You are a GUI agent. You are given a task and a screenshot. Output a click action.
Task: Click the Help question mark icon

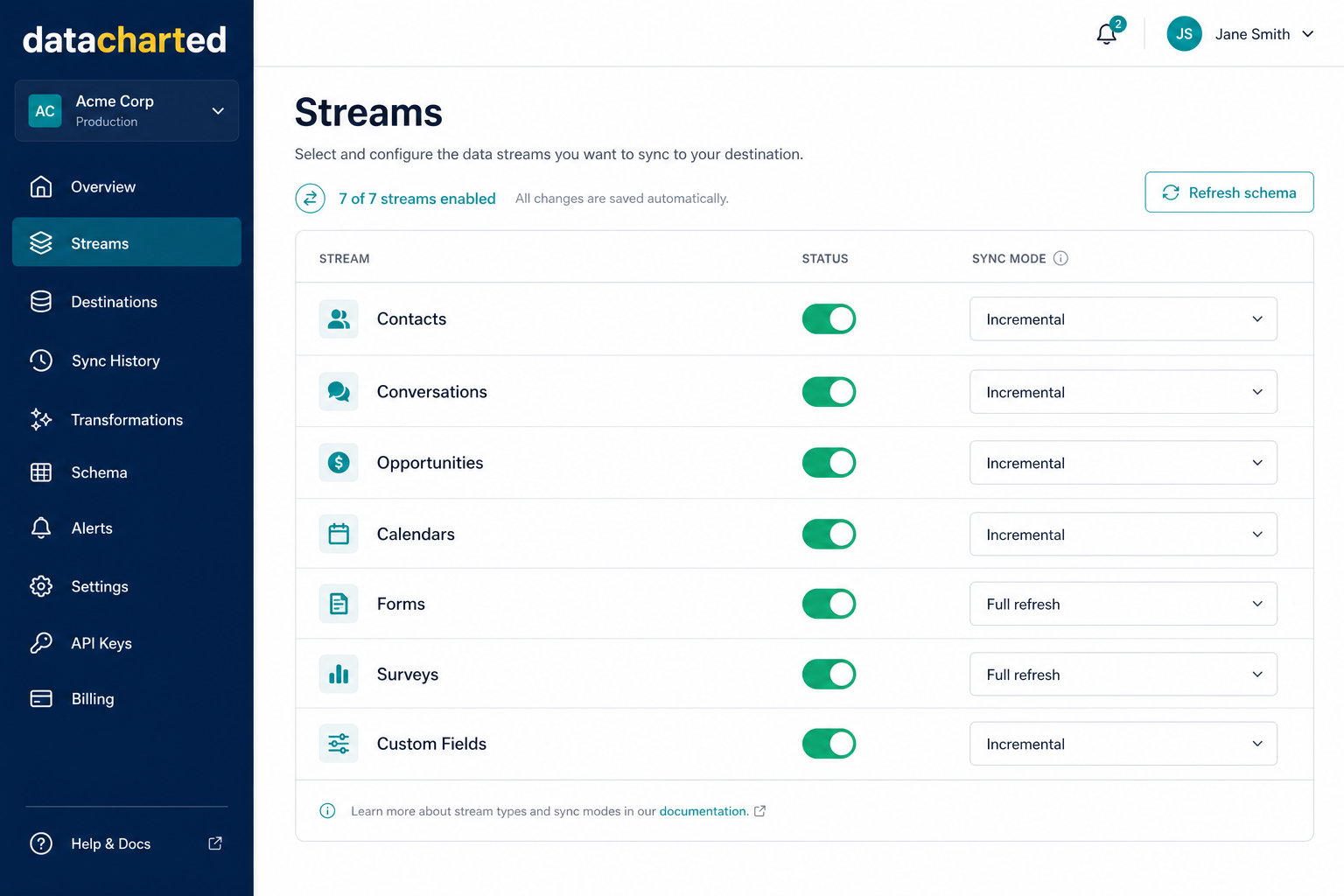(x=41, y=843)
